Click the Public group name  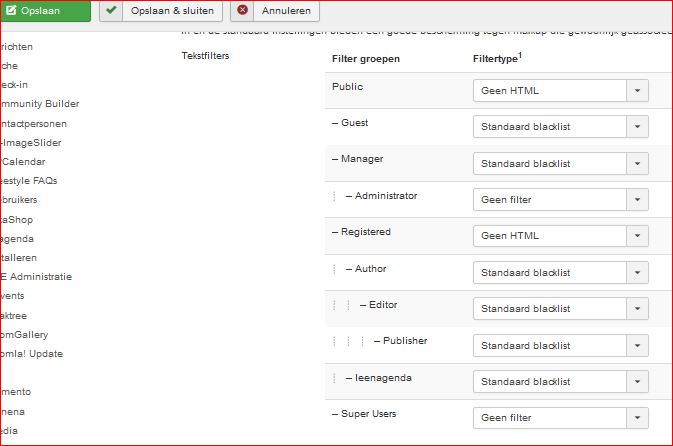coord(347,87)
